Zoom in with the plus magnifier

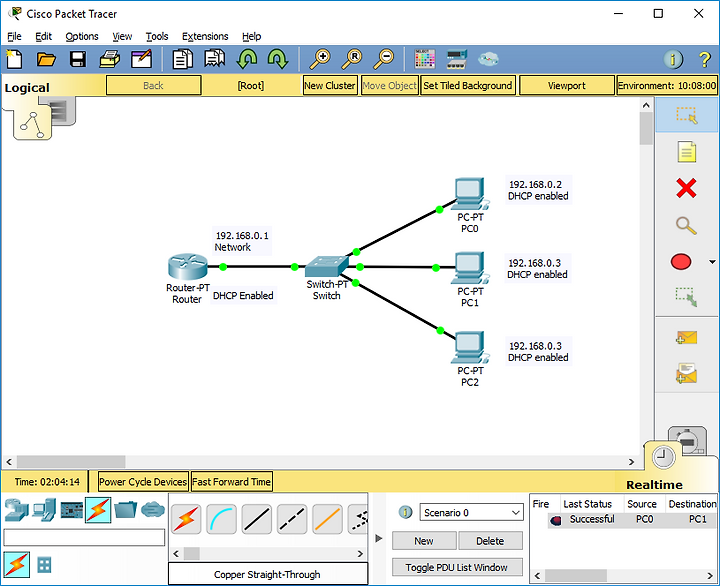[x=320, y=60]
